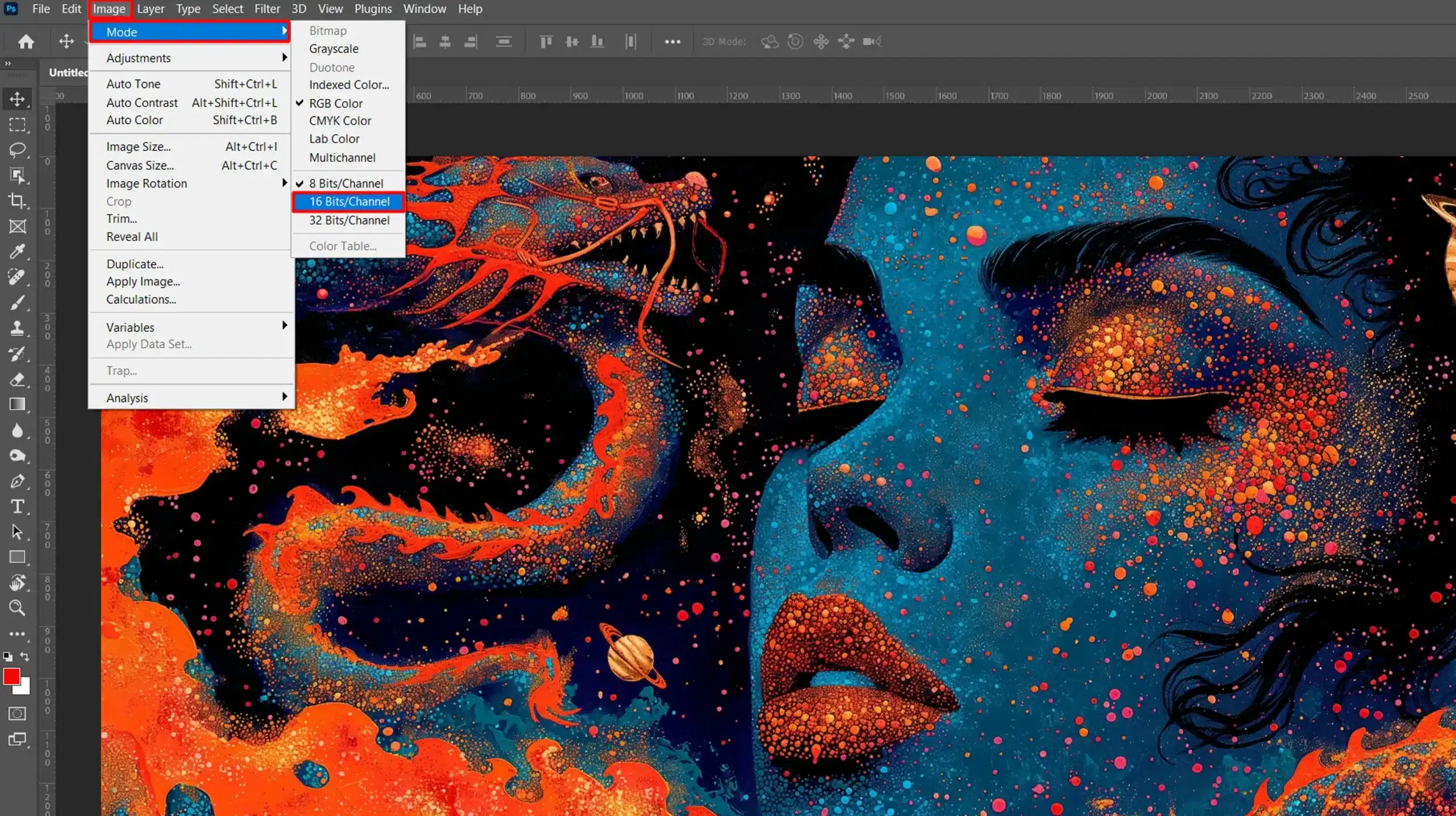Screen dimensions: 1456x816
Task: Select the History Brush tool
Action: [x=17, y=353]
